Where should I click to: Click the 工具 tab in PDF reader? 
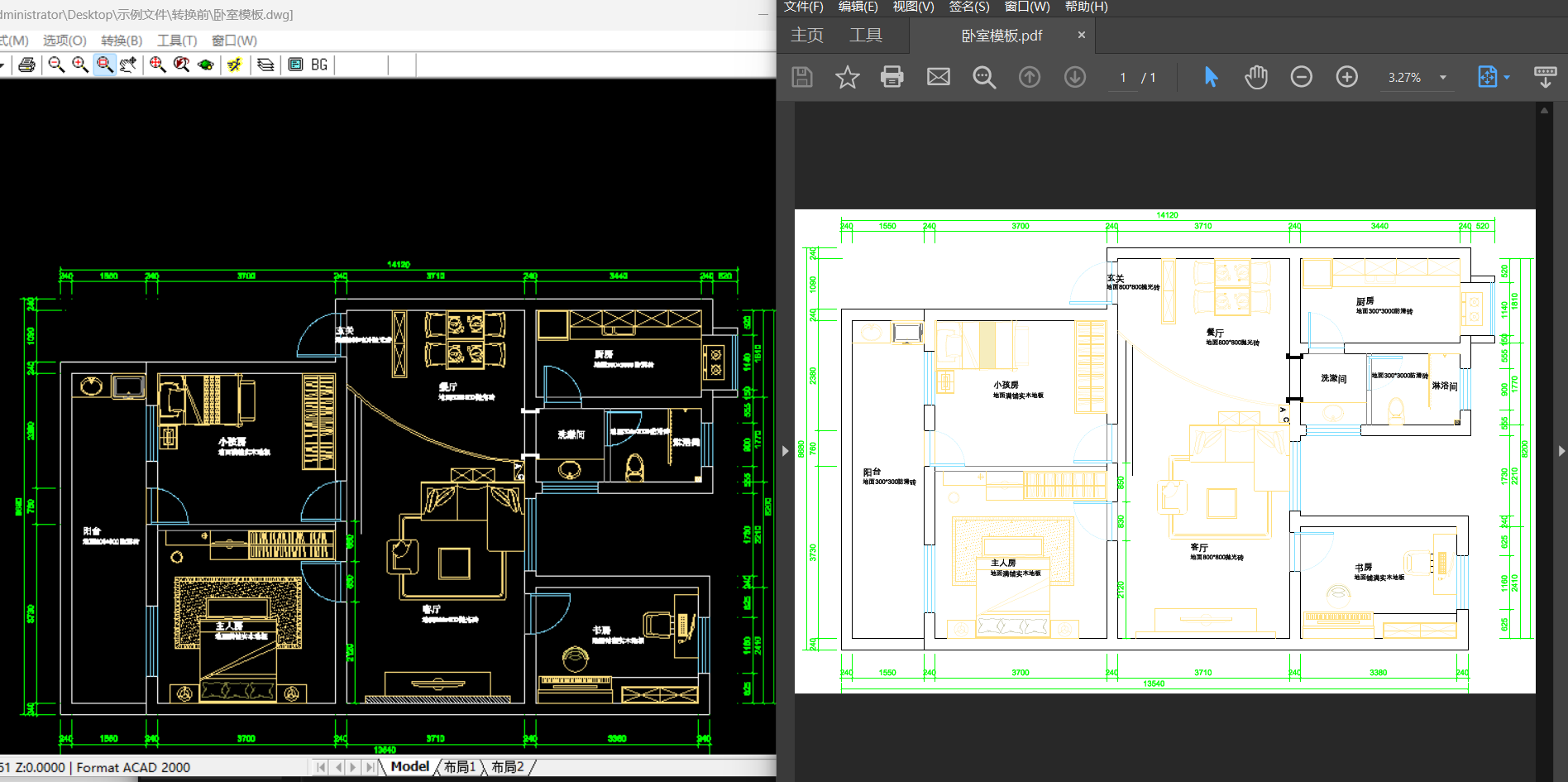865,36
